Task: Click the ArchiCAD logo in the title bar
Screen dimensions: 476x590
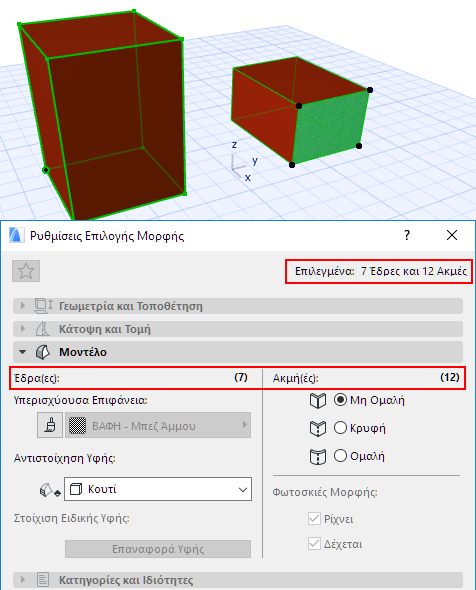Action: pyautogui.click(x=17, y=236)
